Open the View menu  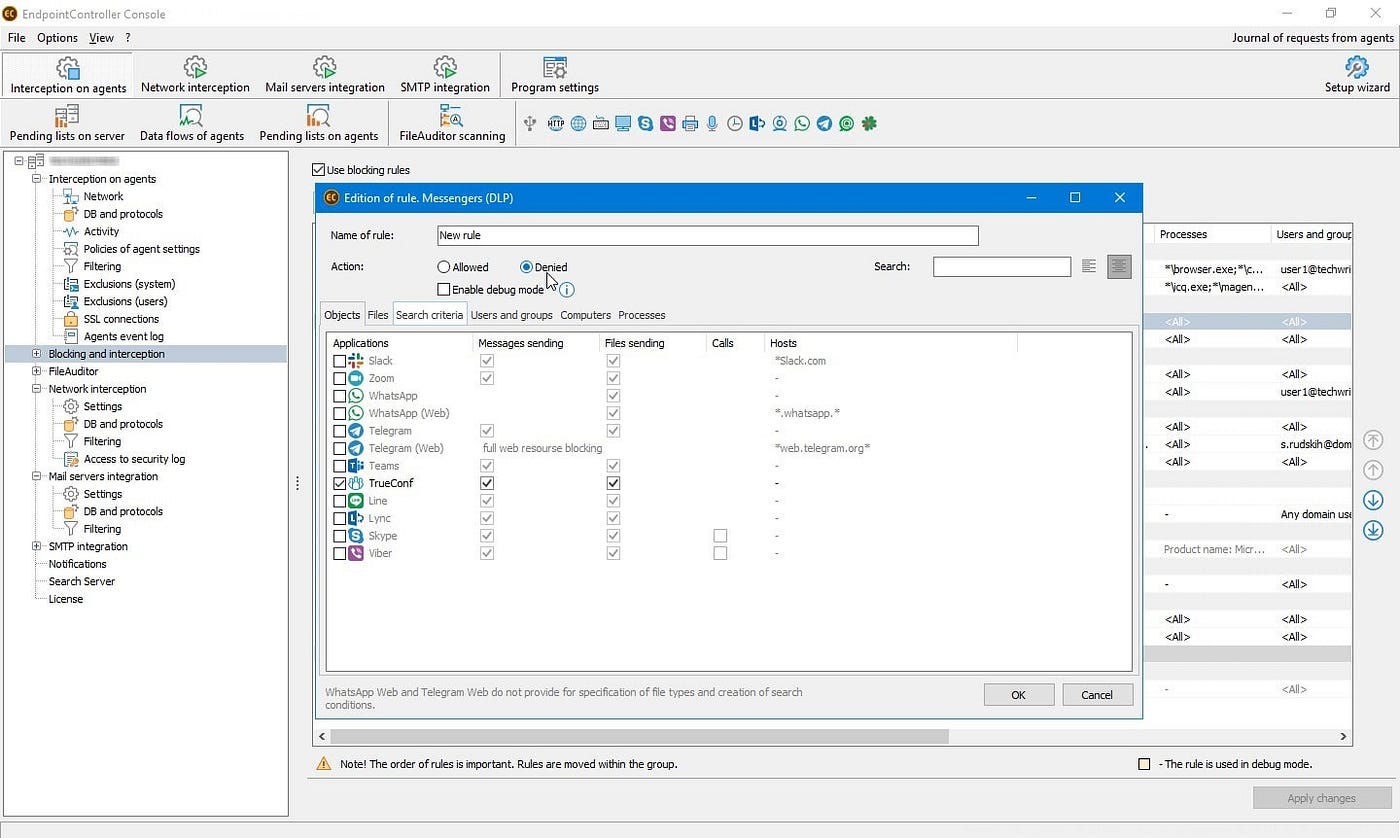pyautogui.click(x=101, y=37)
